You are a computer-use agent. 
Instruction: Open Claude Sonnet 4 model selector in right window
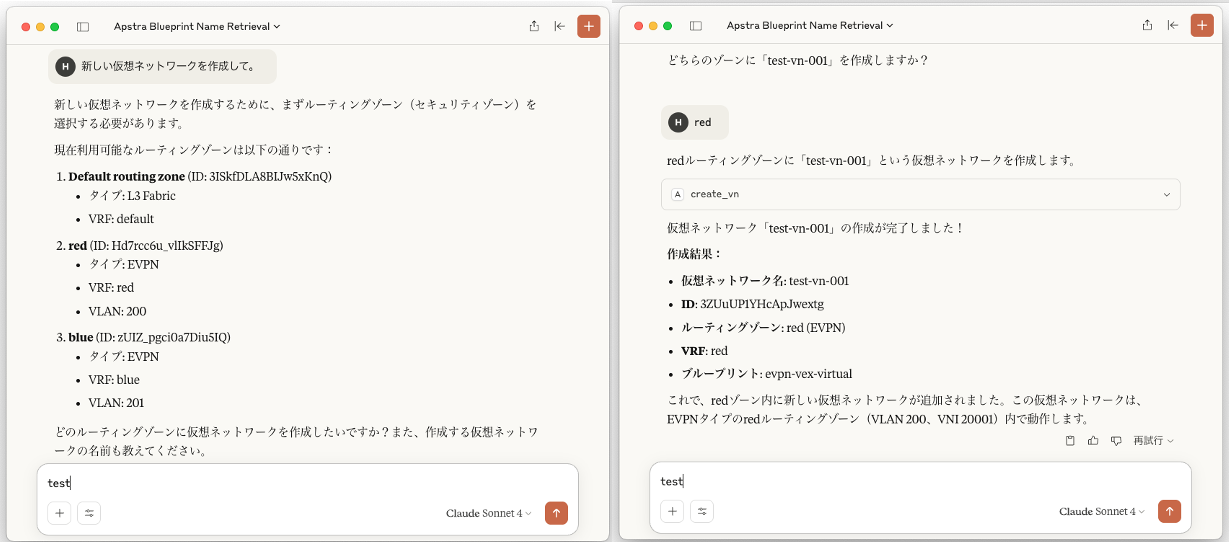1103,512
